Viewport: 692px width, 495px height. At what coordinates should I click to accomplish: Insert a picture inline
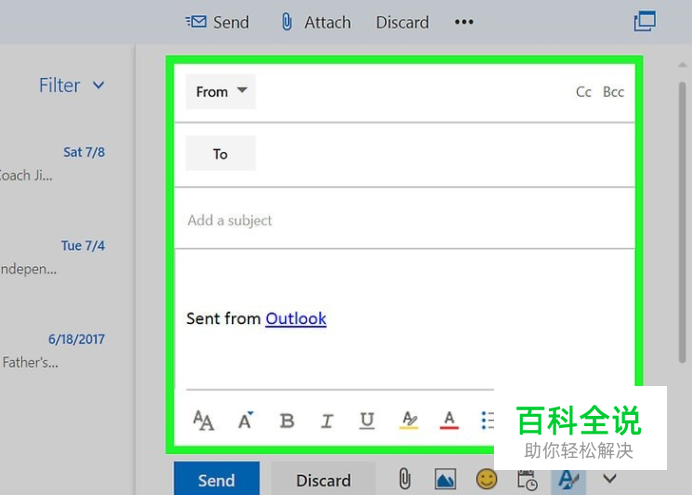tap(445, 479)
